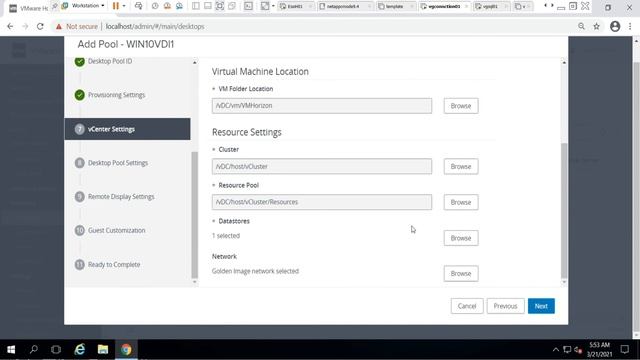The image size is (640, 360).
Task: Click the Chrome taskbar icon
Action: [x=126, y=349]
